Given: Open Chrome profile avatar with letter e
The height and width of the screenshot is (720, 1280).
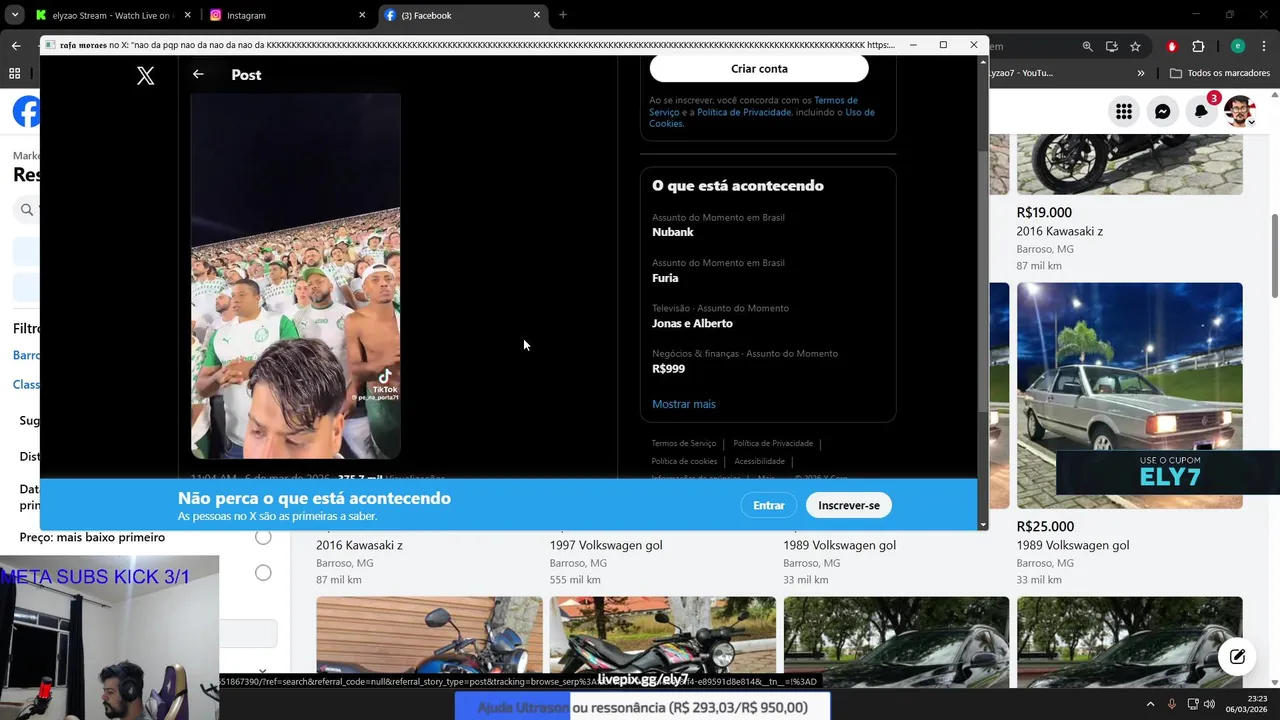Looking at the screenshot, I should (1238, 46).
